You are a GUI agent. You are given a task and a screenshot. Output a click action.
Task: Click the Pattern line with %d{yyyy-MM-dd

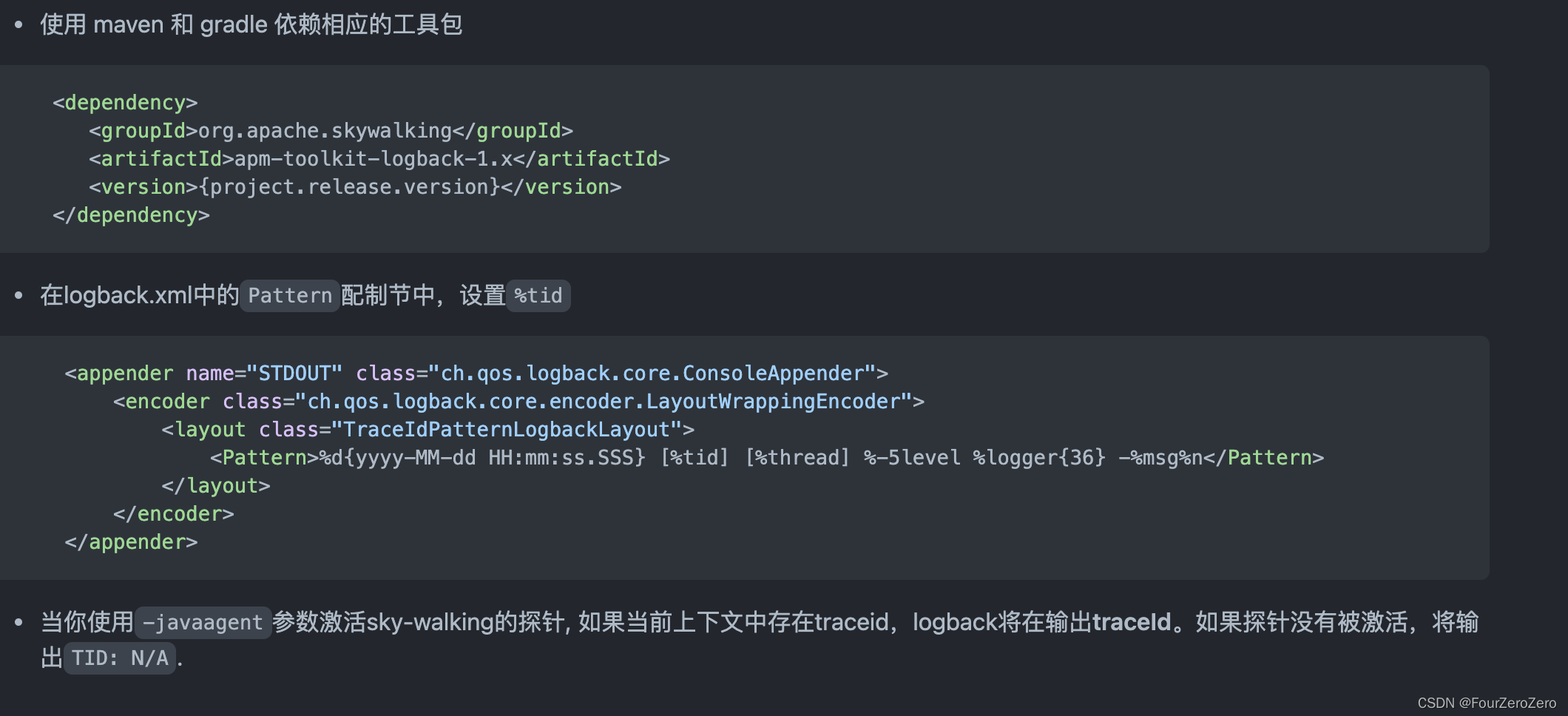(767, 458)
